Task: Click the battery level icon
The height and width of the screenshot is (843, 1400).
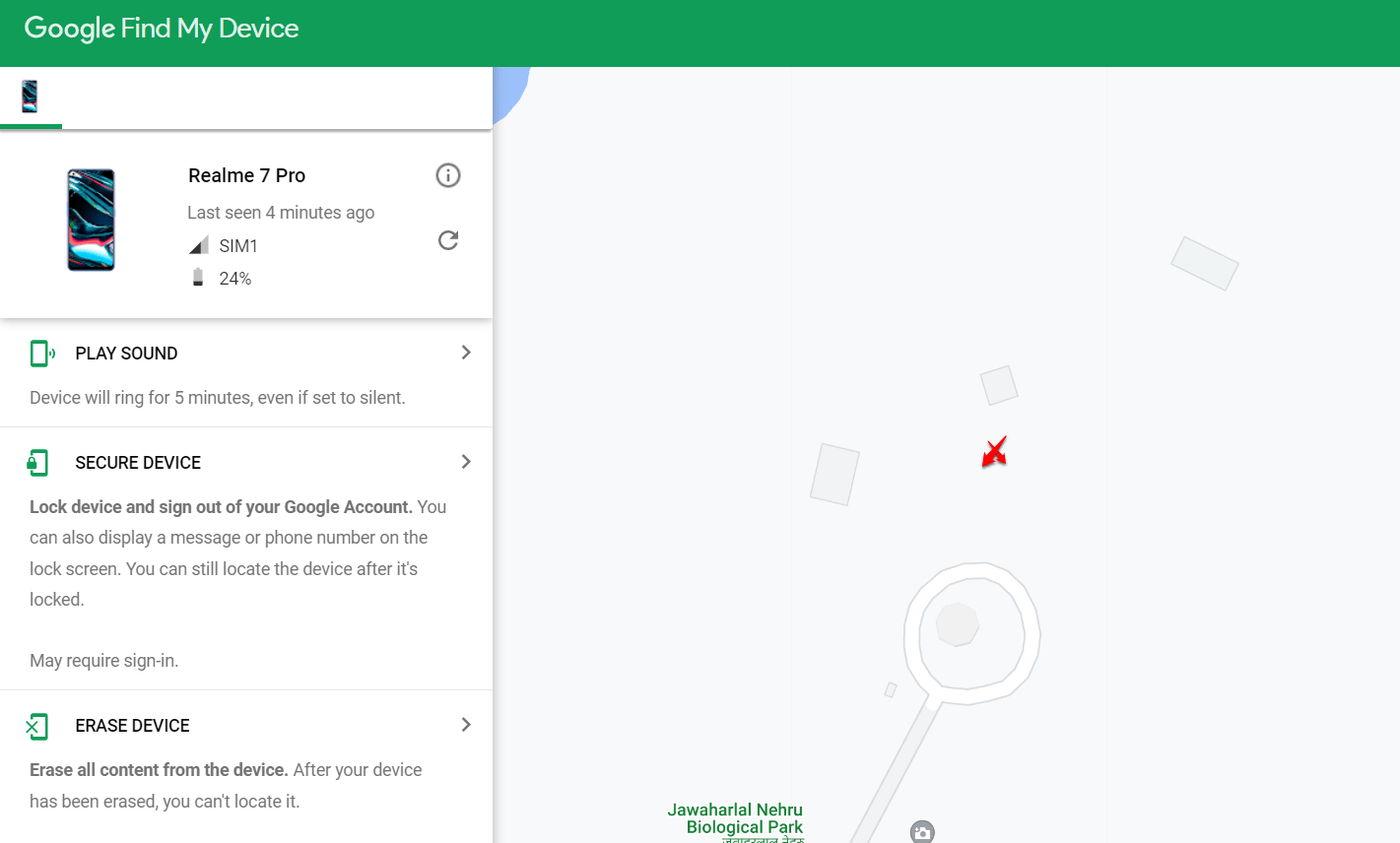Action: 198,278
